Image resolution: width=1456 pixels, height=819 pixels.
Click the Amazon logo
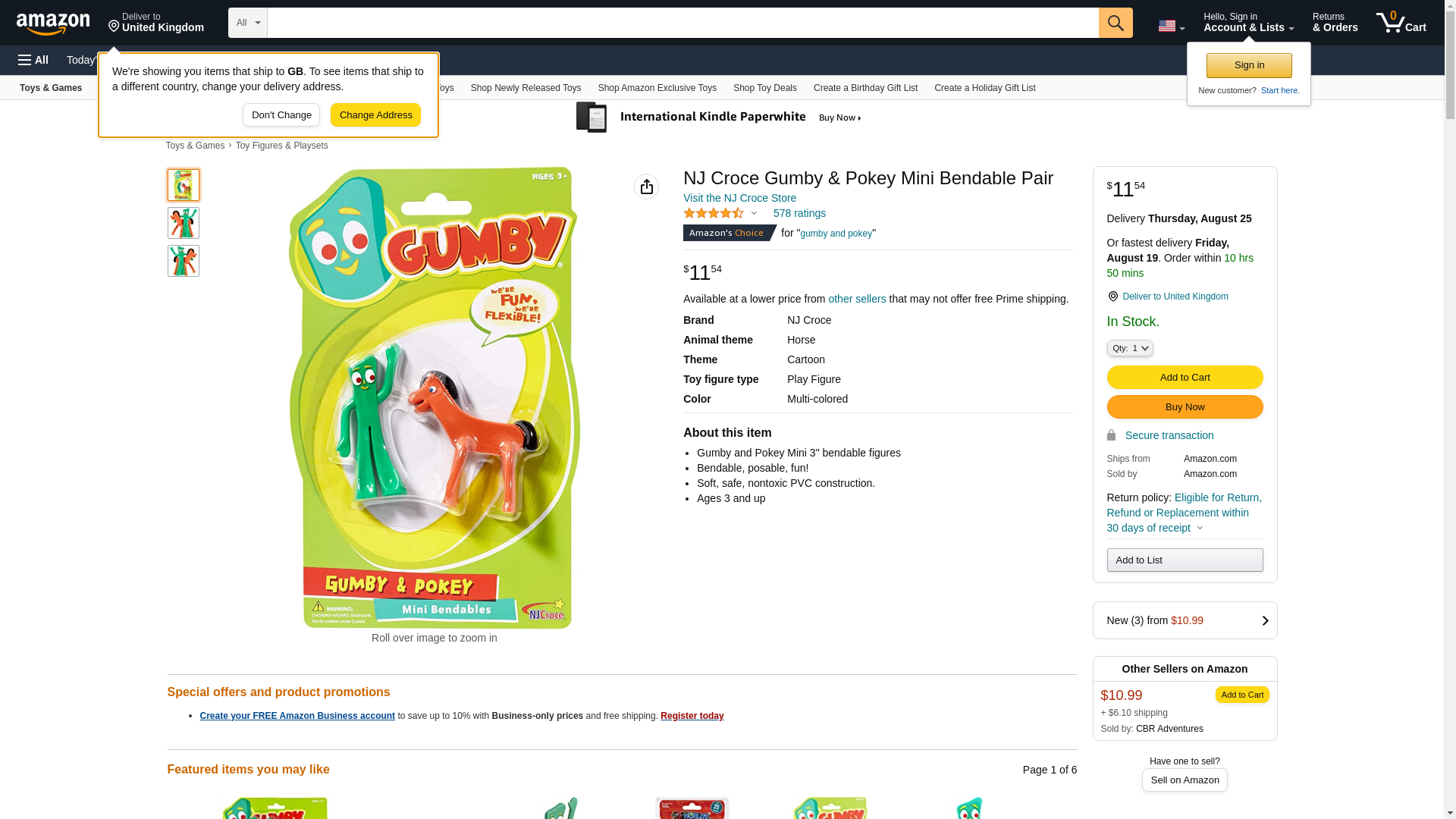click(x=53, y=24)
